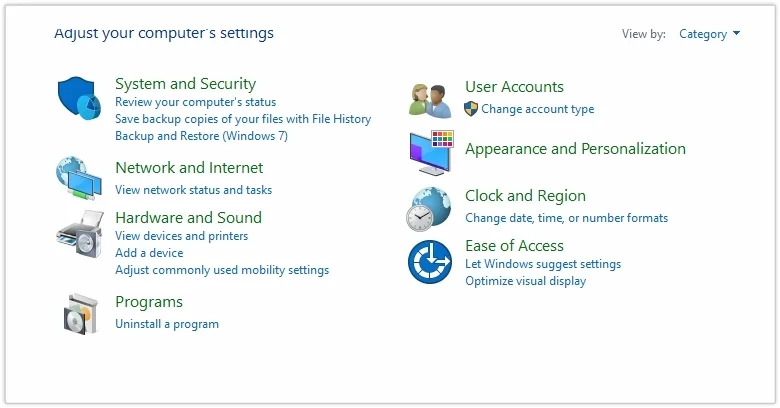Open the Optimize visual display link
The height and width of the screenshot is (408, 780).
click(525, 281)
